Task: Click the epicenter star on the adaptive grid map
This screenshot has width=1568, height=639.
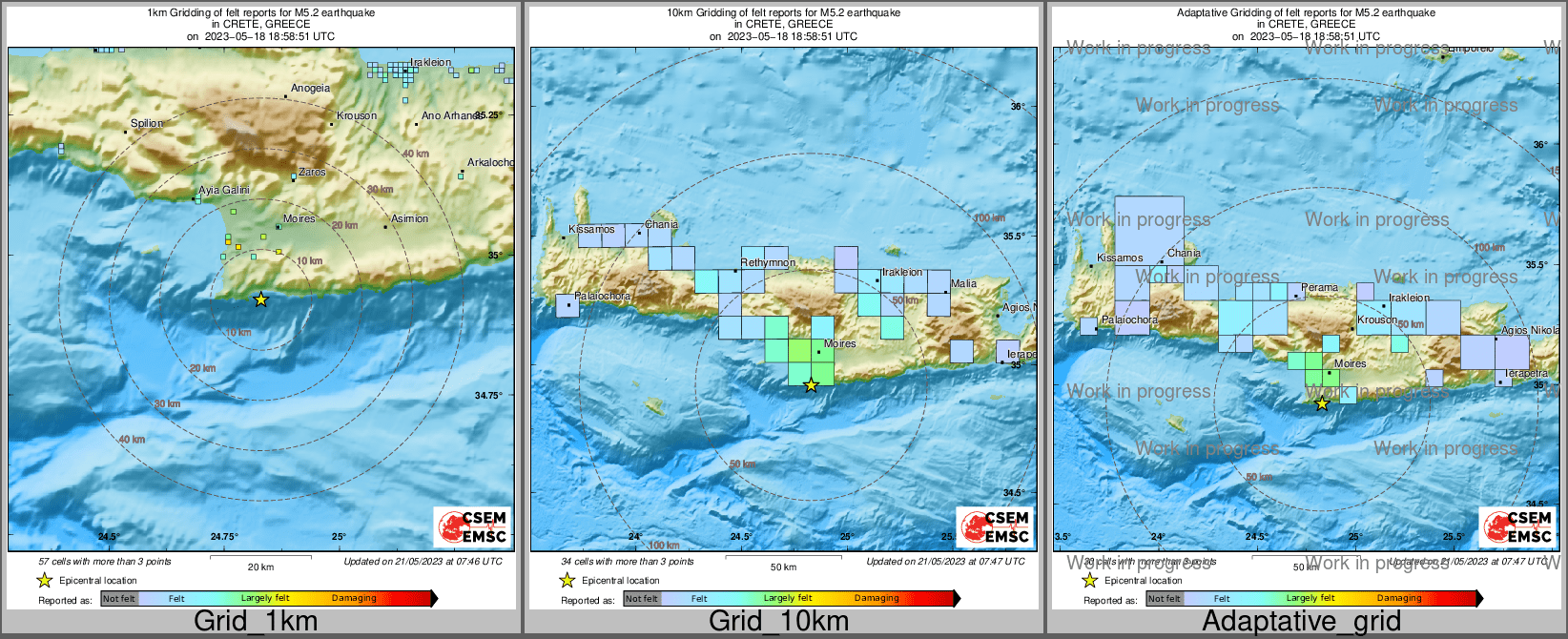Action: tap(1322, 403)
